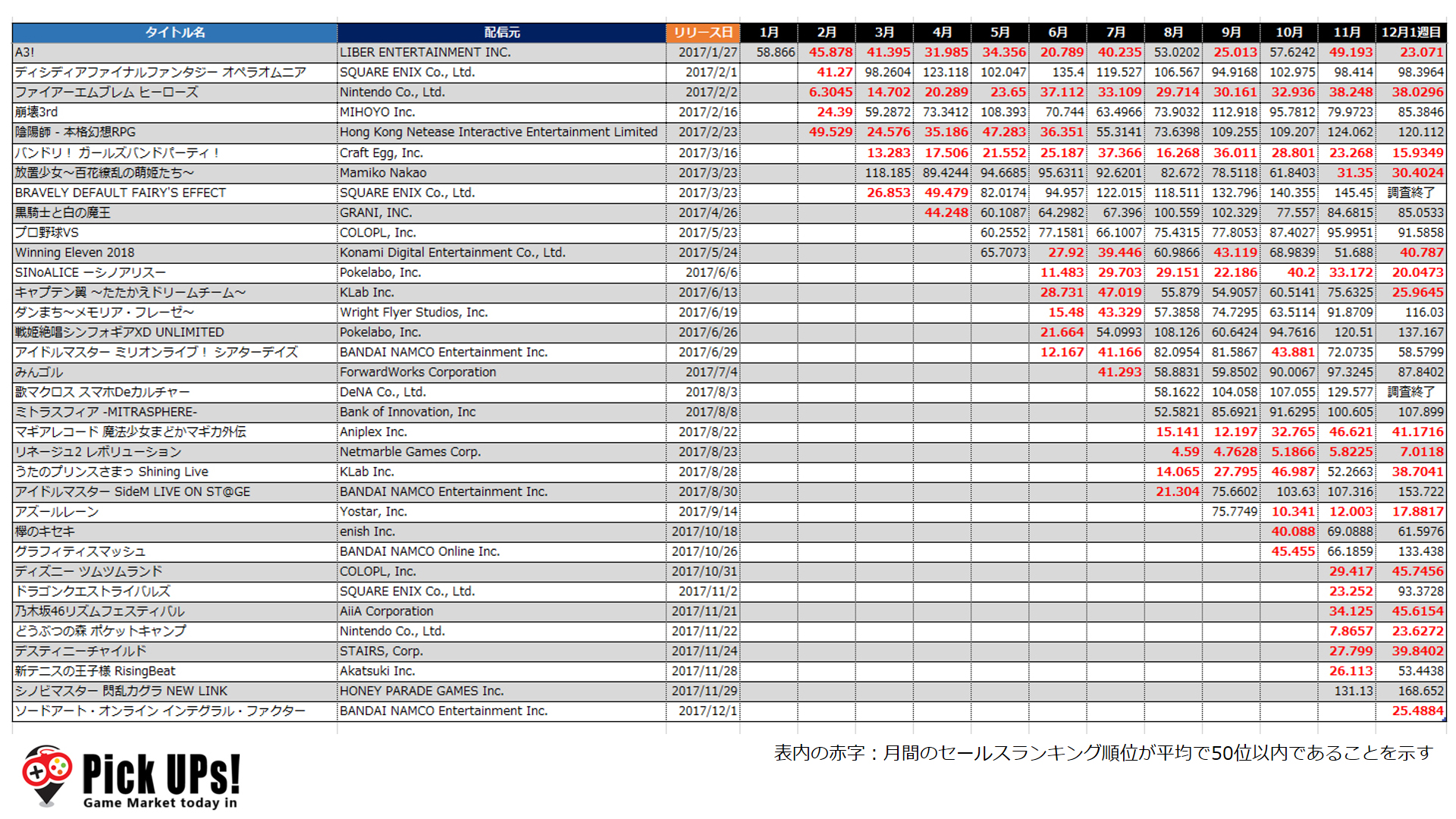Click the Game Market today in tagline
The width and height of the screenshot is (1456, 819).
(x=160, y=802)
